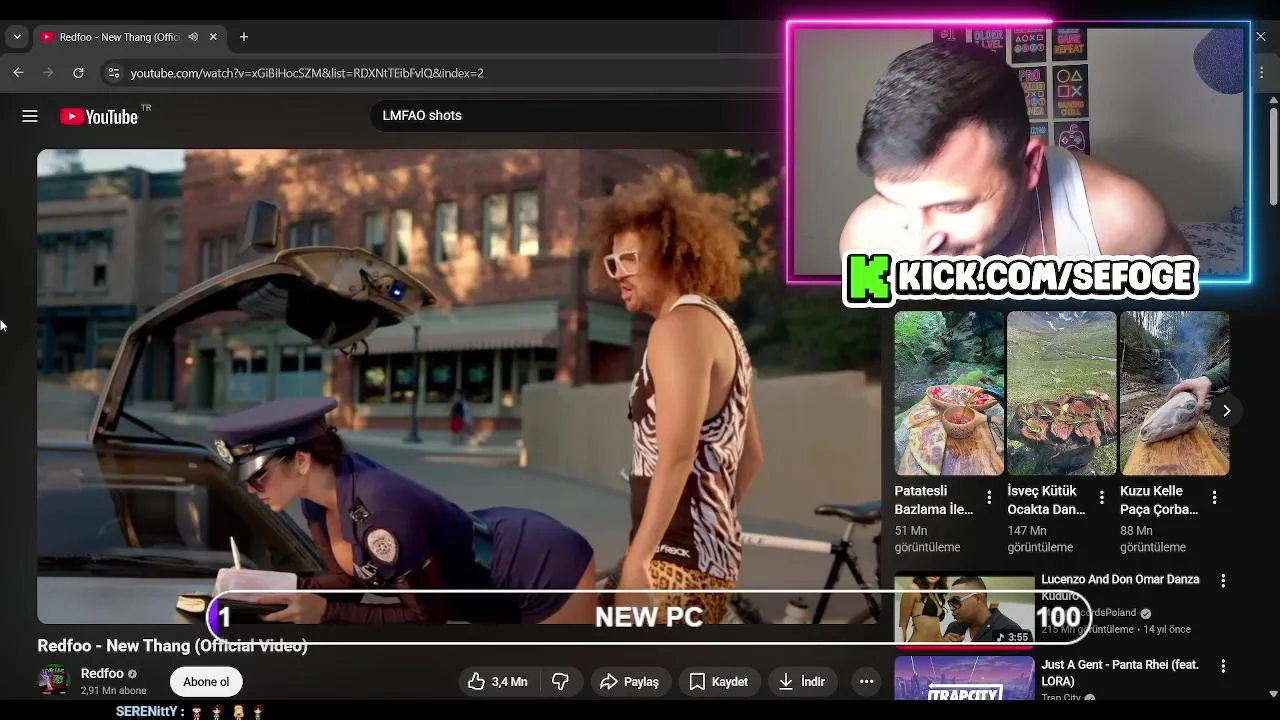Go to YouTube home via logo
Screen dimensions: 1280x720
(x=98, y=116)
